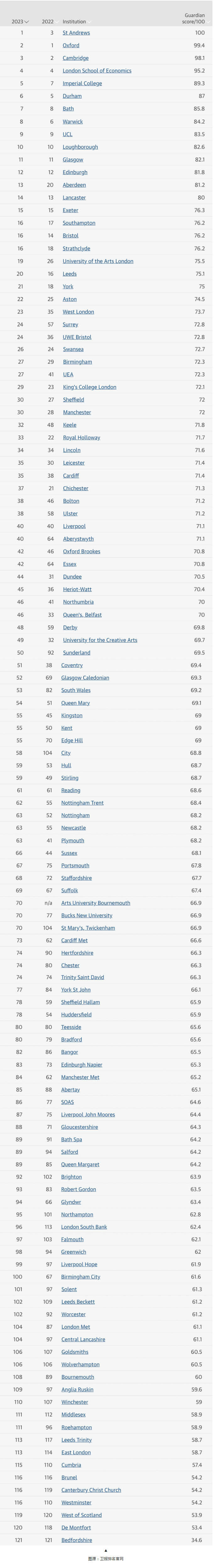Visit the Royal Holloway link
214x1568 pixels.
tap(82, 438)
